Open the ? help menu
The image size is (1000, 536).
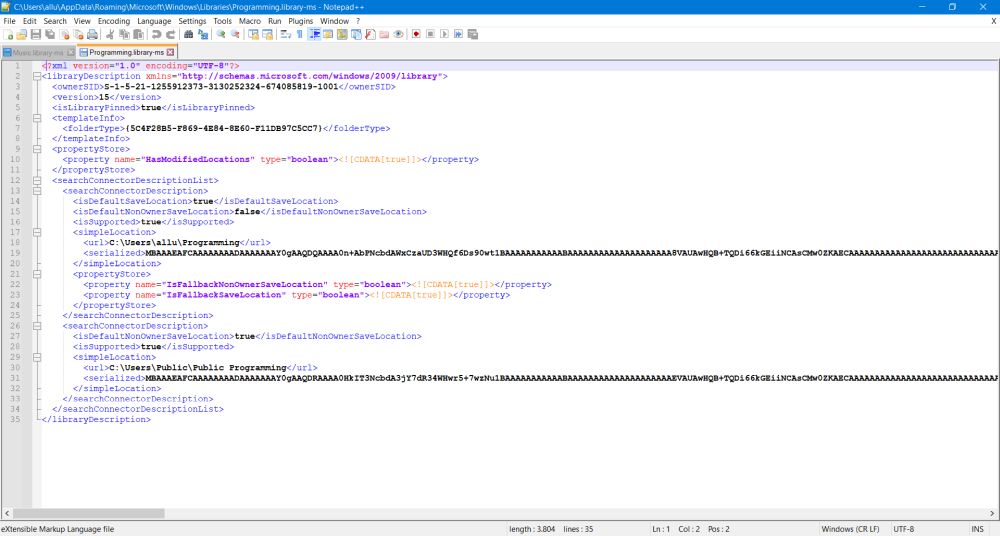click(358, 21)
